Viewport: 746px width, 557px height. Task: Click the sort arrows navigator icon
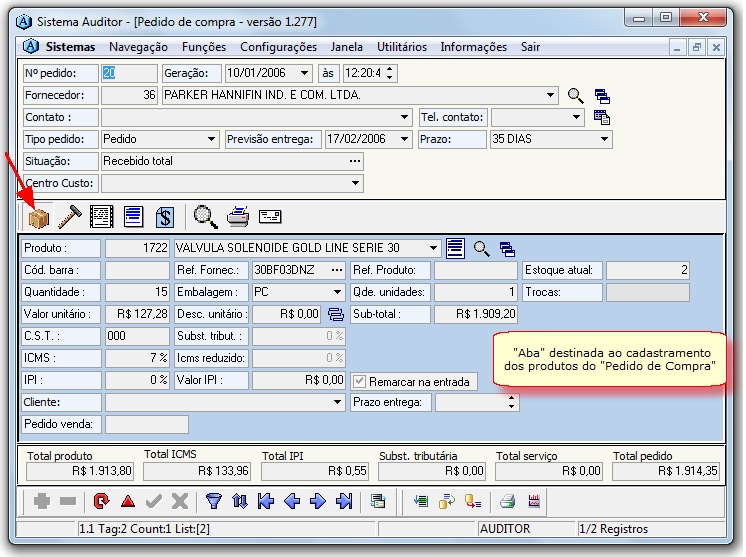(x=240, y=501)
